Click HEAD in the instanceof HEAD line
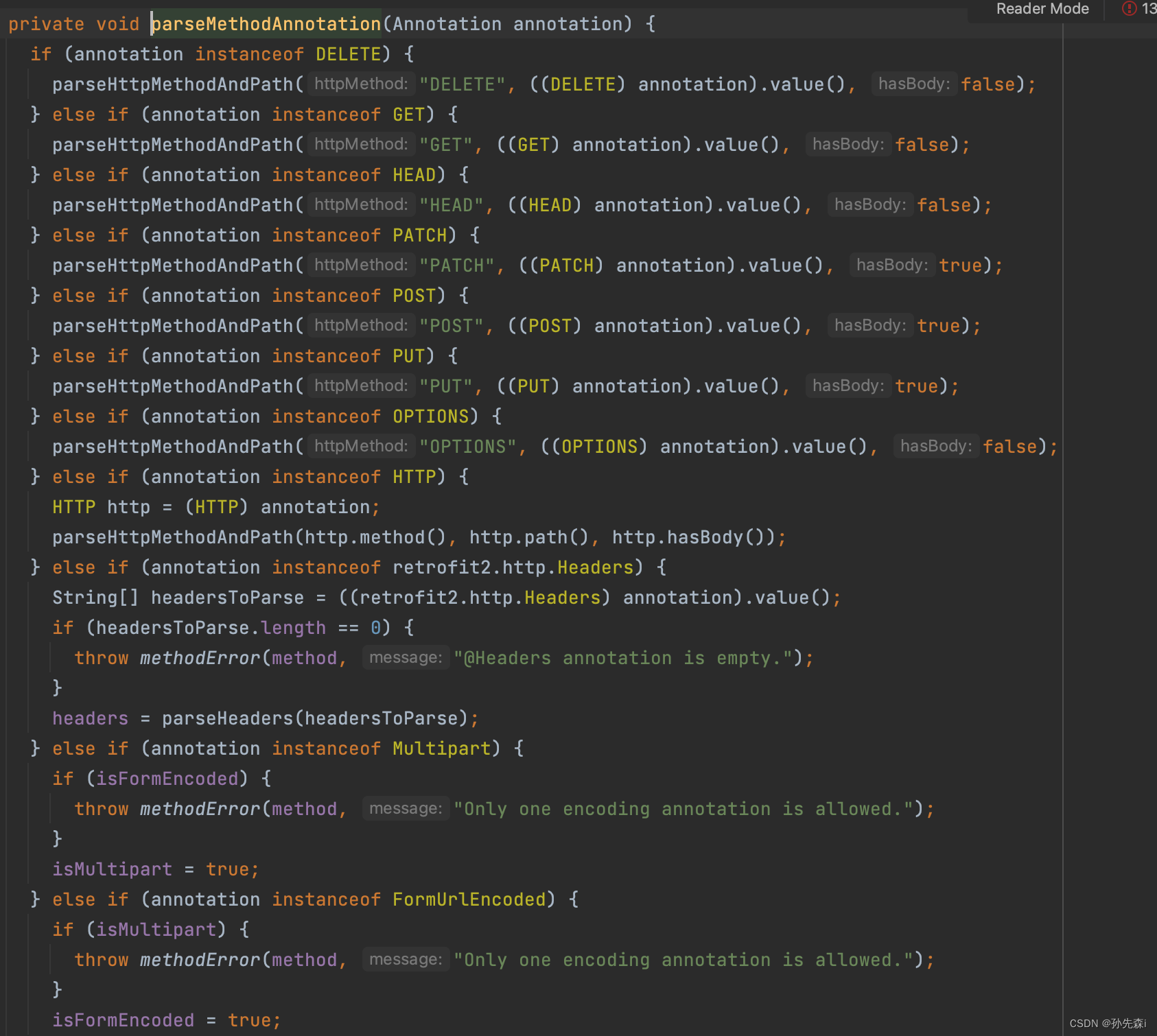1157x1036 pixels. (414, 175)
